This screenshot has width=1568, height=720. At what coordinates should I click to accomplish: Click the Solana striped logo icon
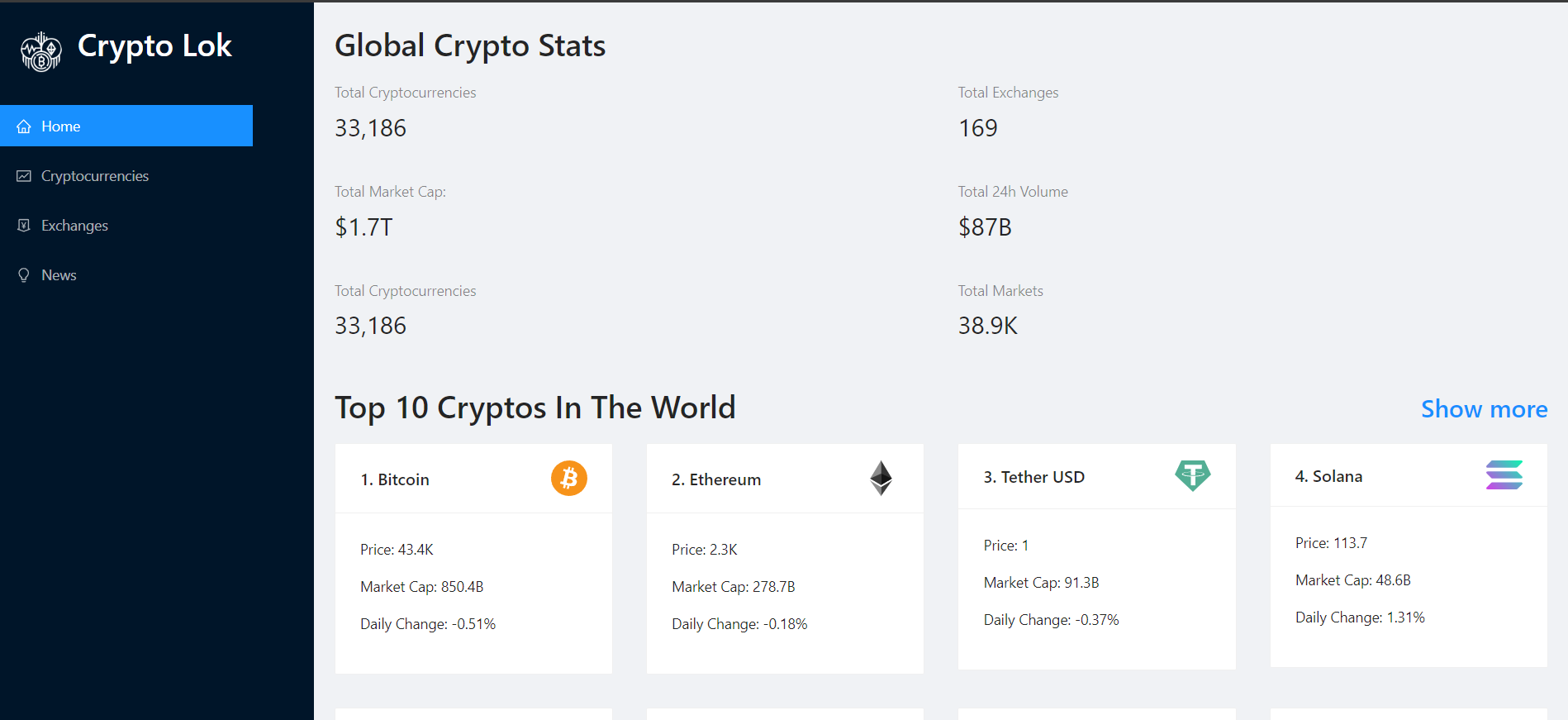pos(1504,475)
